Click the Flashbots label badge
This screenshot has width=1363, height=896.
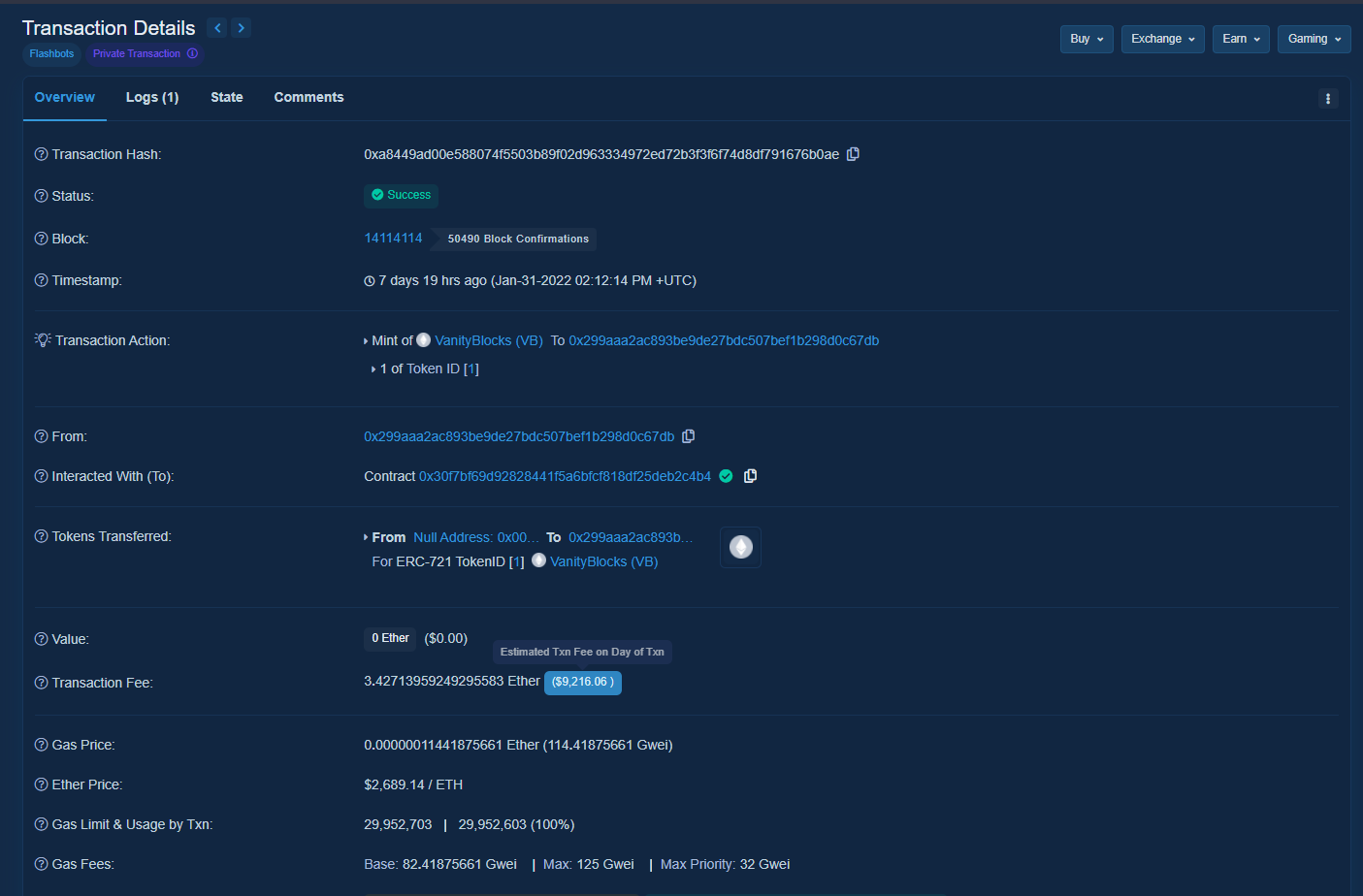51,53
